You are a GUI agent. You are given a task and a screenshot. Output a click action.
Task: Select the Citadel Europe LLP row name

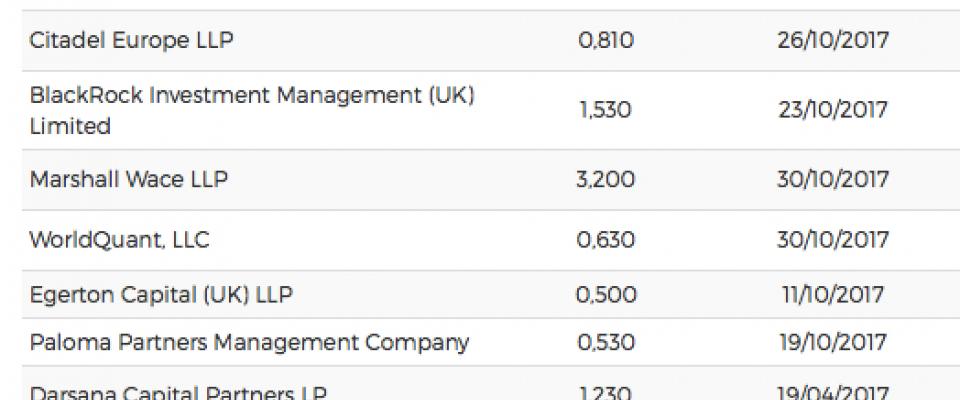click(x=131, y=40)
